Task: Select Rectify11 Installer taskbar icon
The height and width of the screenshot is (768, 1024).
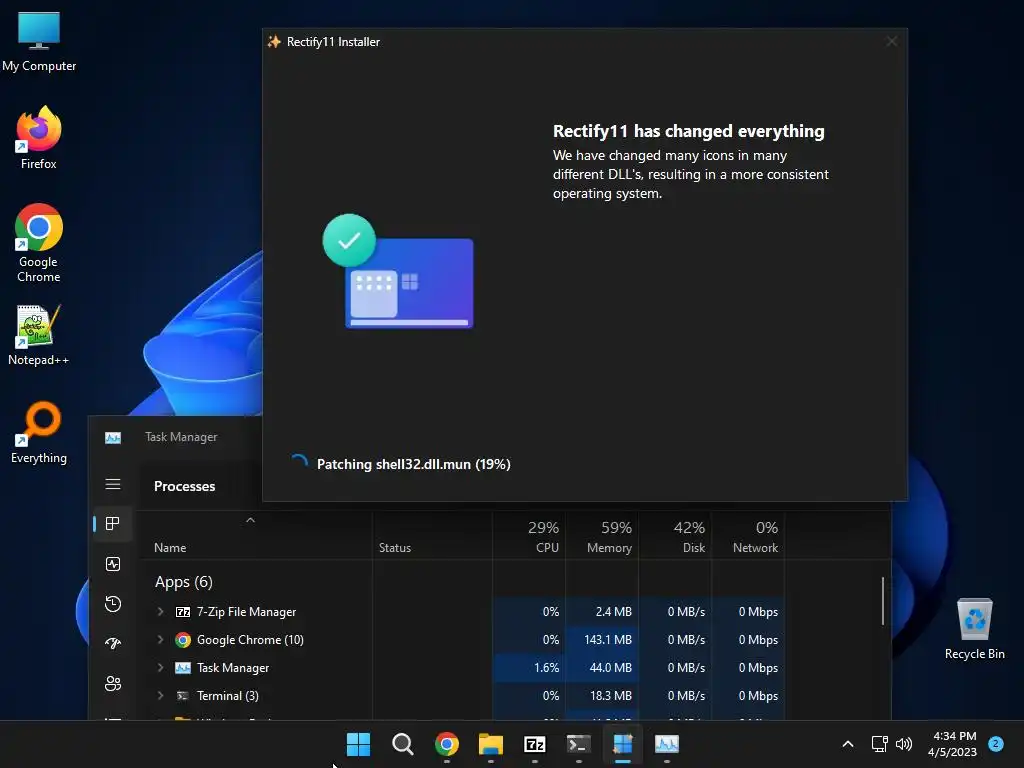Action: pyautogui.click(x=623, y=744)
